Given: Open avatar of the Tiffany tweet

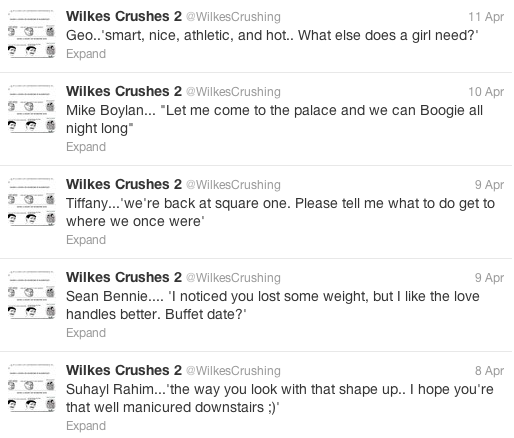Looking at the screenshot, I should coord(32,202).
